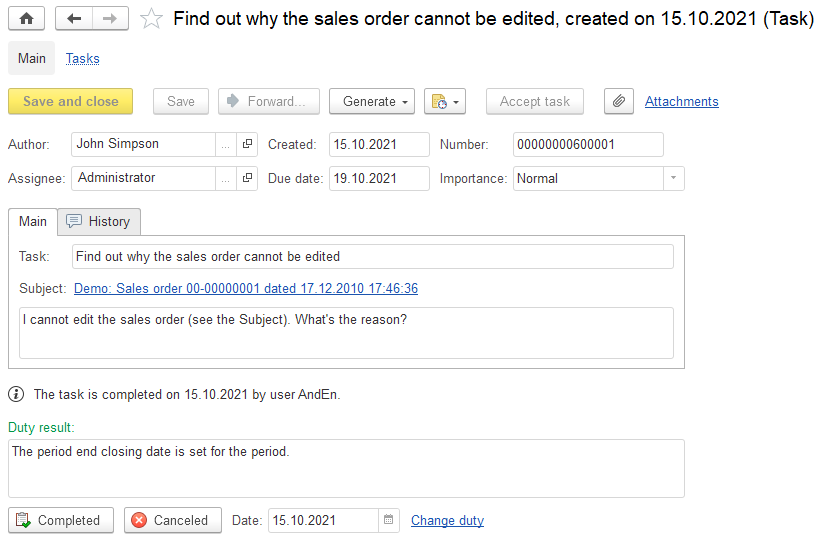The image size is (828, 541).
Task: Click the Home icon button
Action: click(x=26, y=18)
